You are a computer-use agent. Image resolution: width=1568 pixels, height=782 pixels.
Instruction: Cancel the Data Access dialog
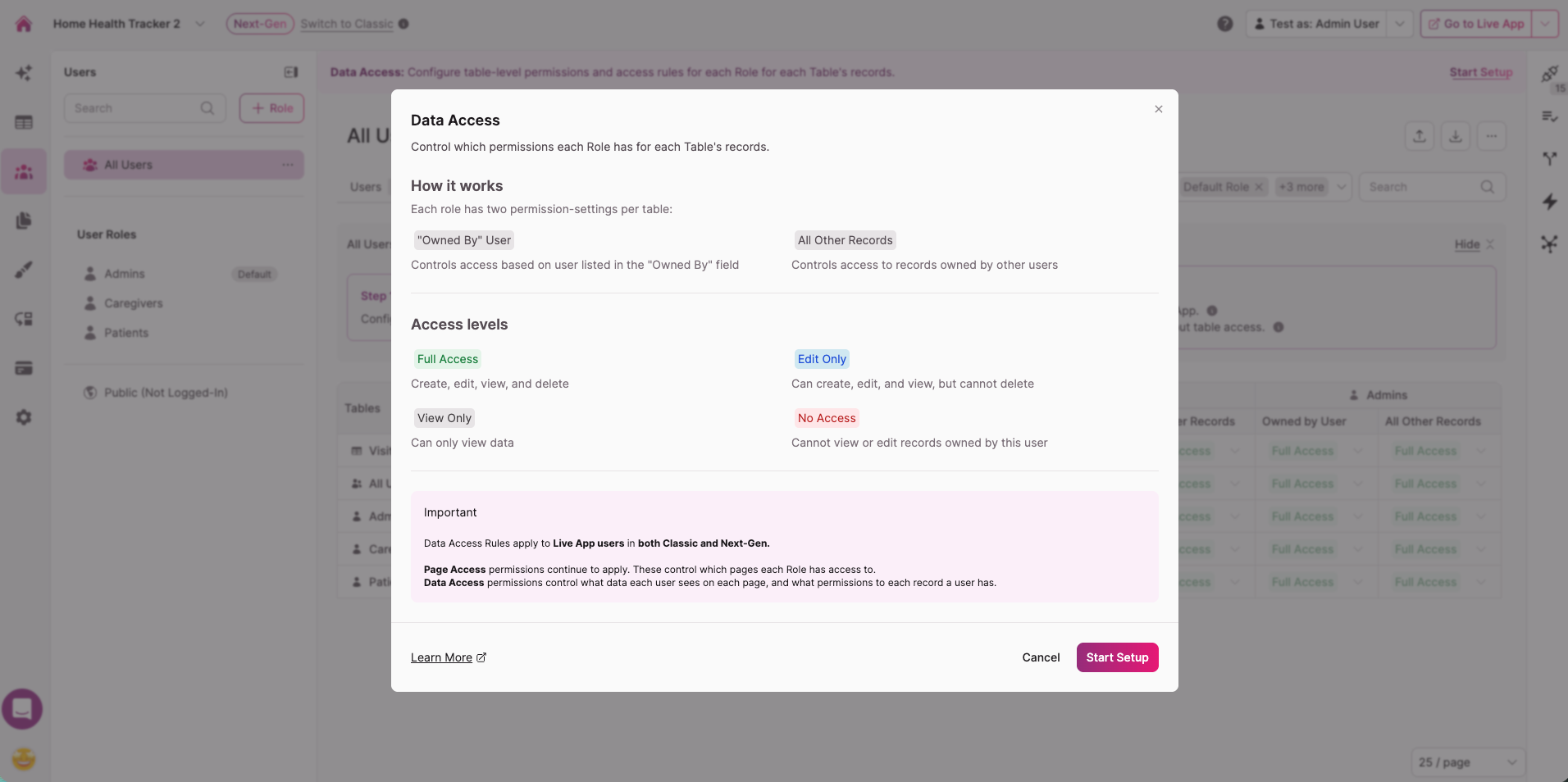pyautogui.click(x=1041, y=657)
